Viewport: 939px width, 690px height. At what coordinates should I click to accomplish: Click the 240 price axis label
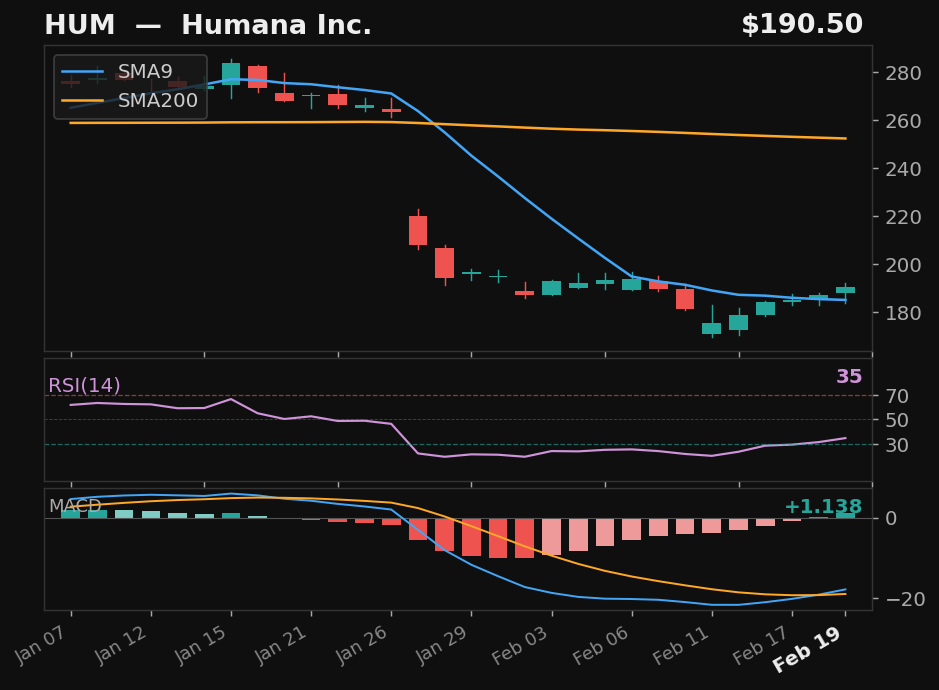(x=903, y=169)
